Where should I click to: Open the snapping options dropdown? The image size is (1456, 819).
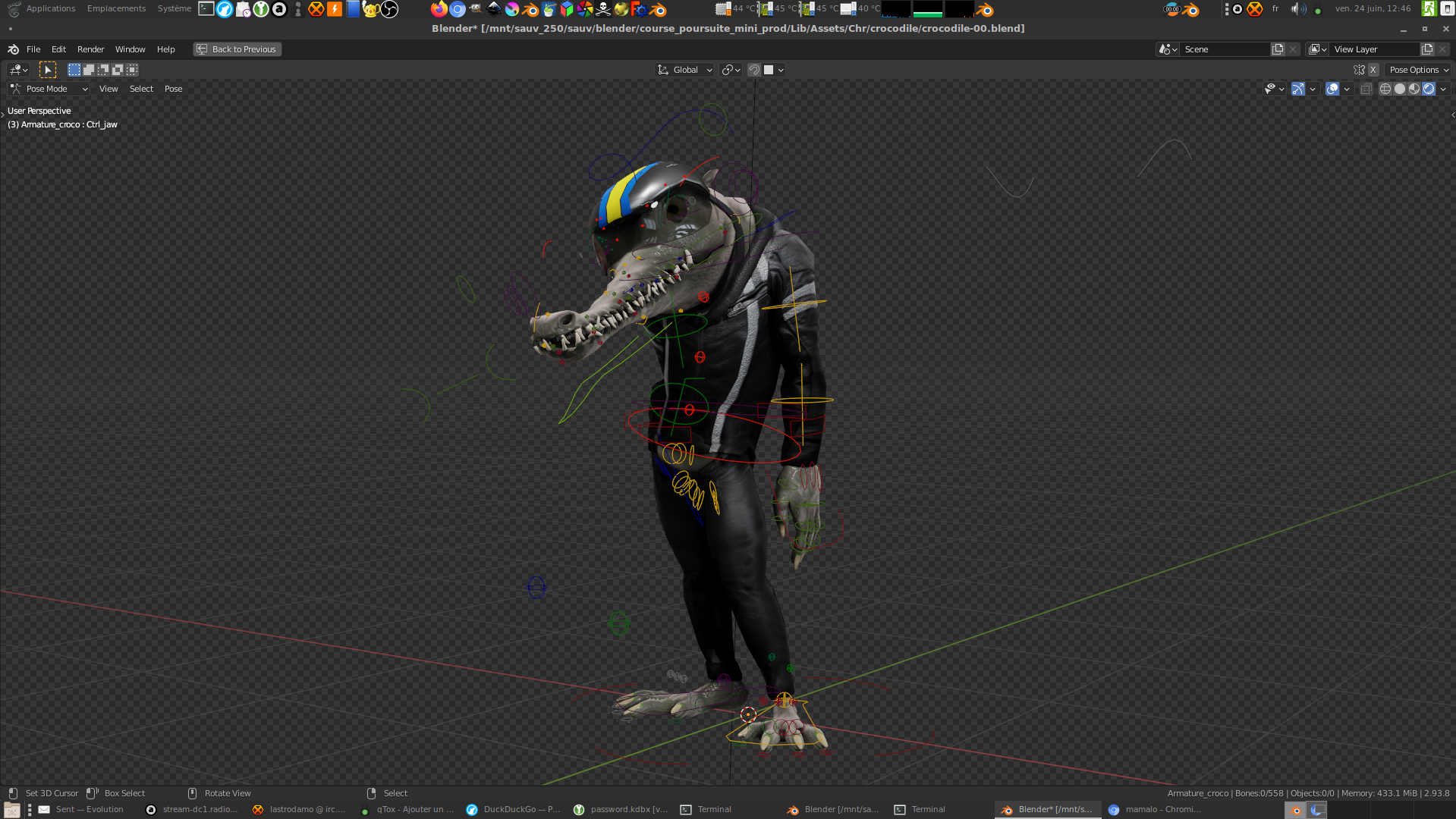(x=774, y=70)
